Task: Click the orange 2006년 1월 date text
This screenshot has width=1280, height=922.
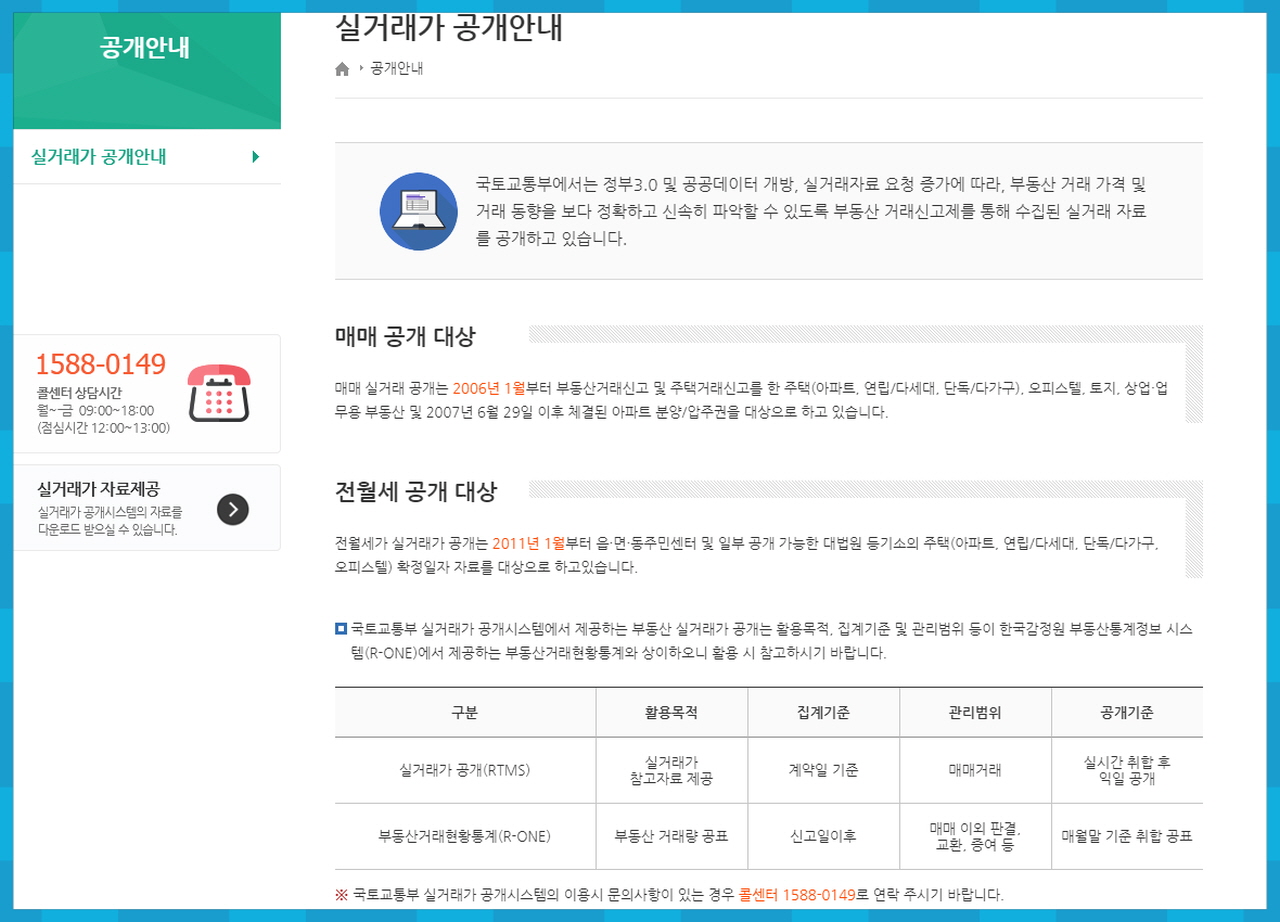Action: [x=489, y=388]
